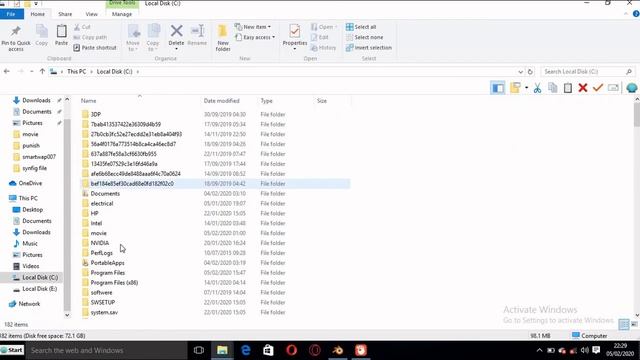Select the electrical folder

point(102,203)
